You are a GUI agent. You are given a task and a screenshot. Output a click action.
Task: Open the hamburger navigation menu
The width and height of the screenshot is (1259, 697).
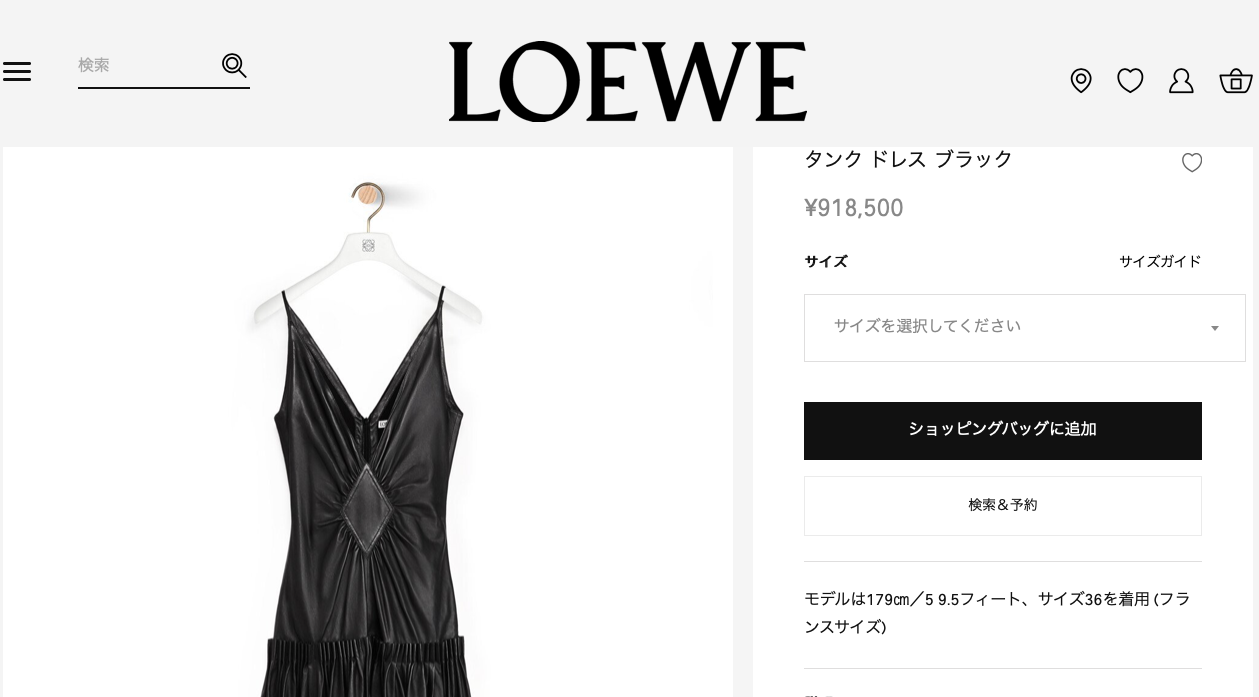click(17, 71)
